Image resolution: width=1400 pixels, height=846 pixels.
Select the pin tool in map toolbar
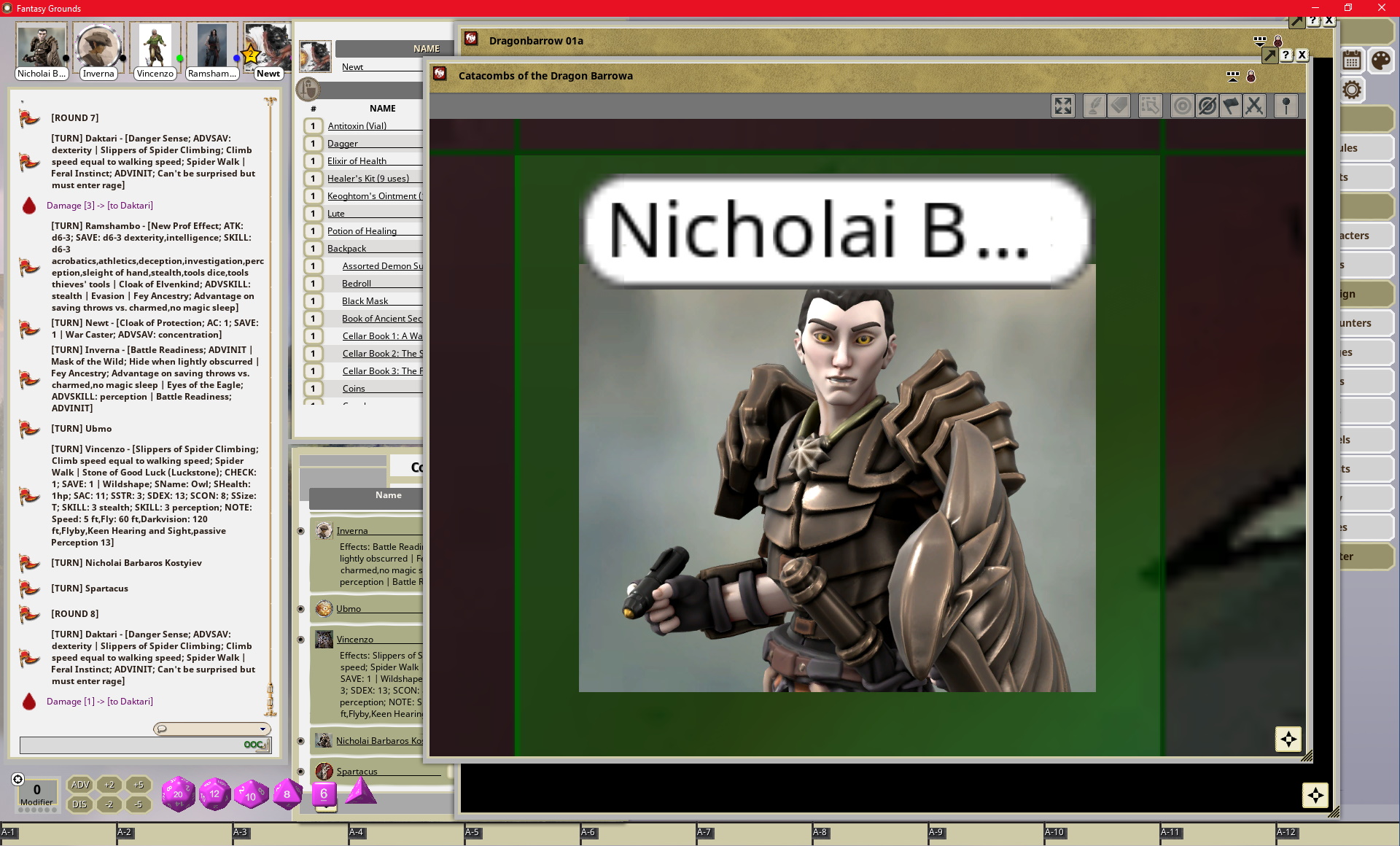1286,106
